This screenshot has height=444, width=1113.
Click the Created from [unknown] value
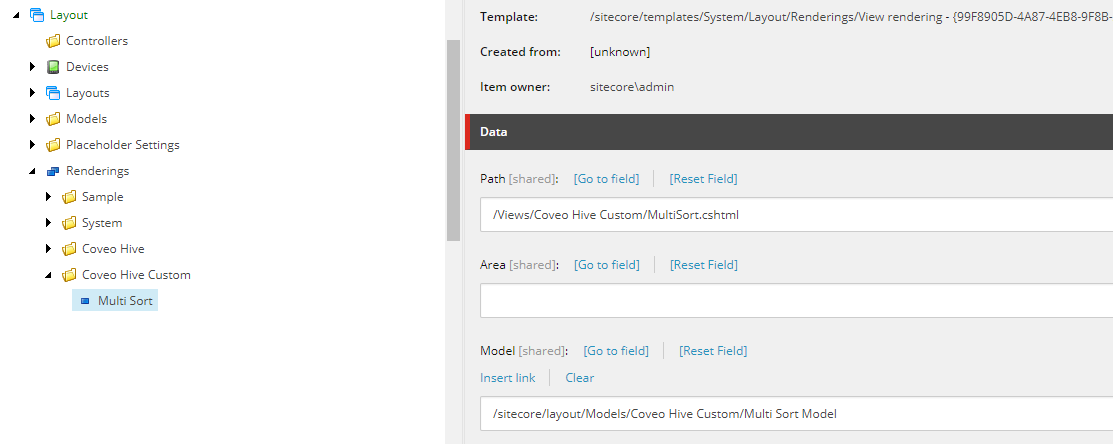click(x=620, y=52)
